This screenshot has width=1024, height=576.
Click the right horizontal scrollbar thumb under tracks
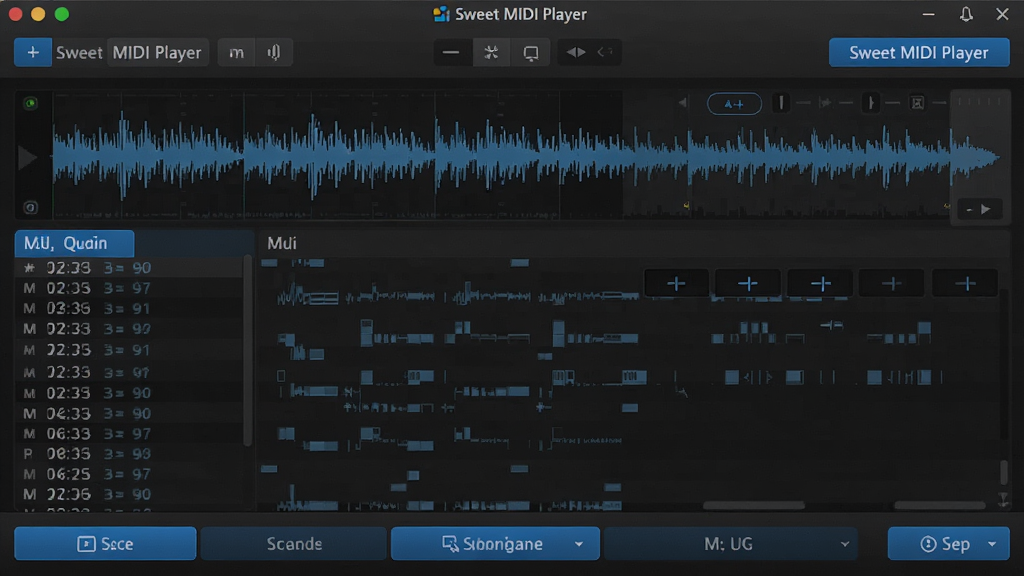[939, 505]
